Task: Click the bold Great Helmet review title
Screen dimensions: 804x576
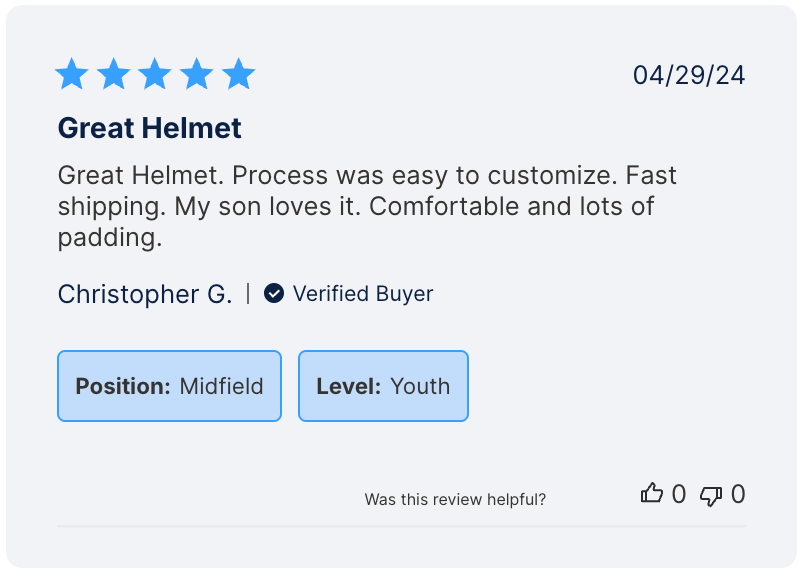Action: [x=150, y=128]
